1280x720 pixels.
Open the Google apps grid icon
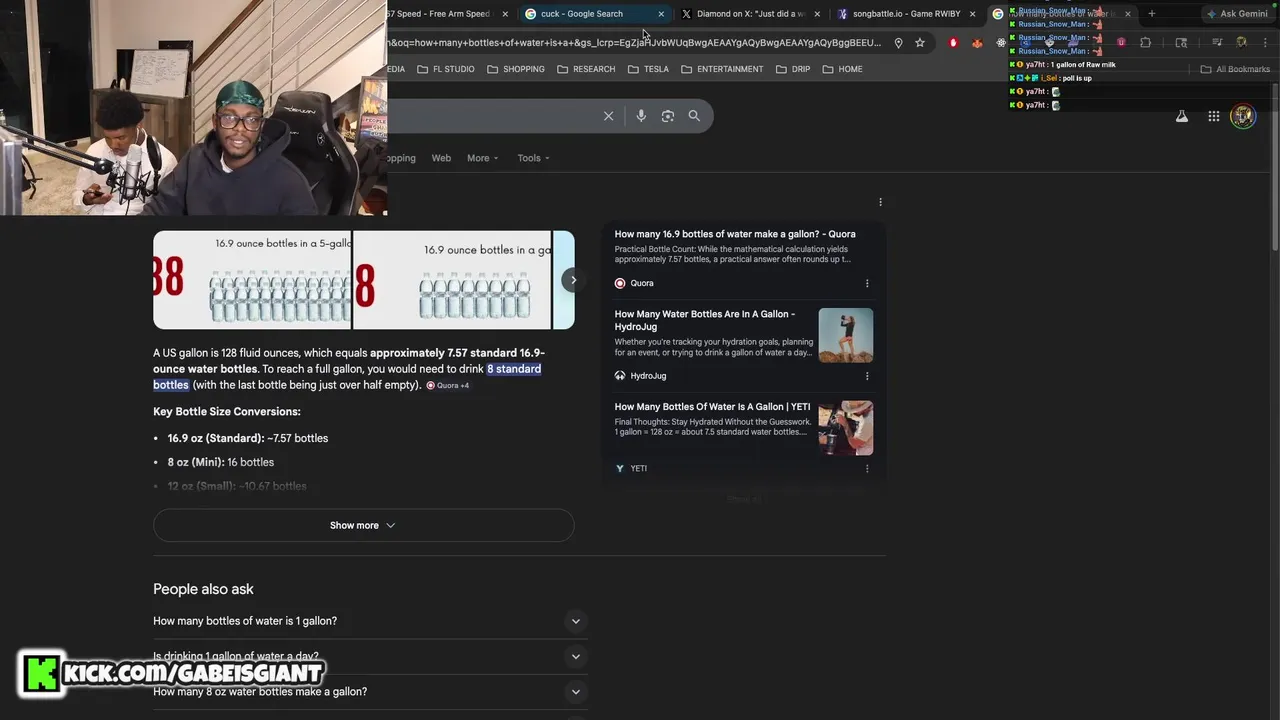click(x=1214, y=116)
